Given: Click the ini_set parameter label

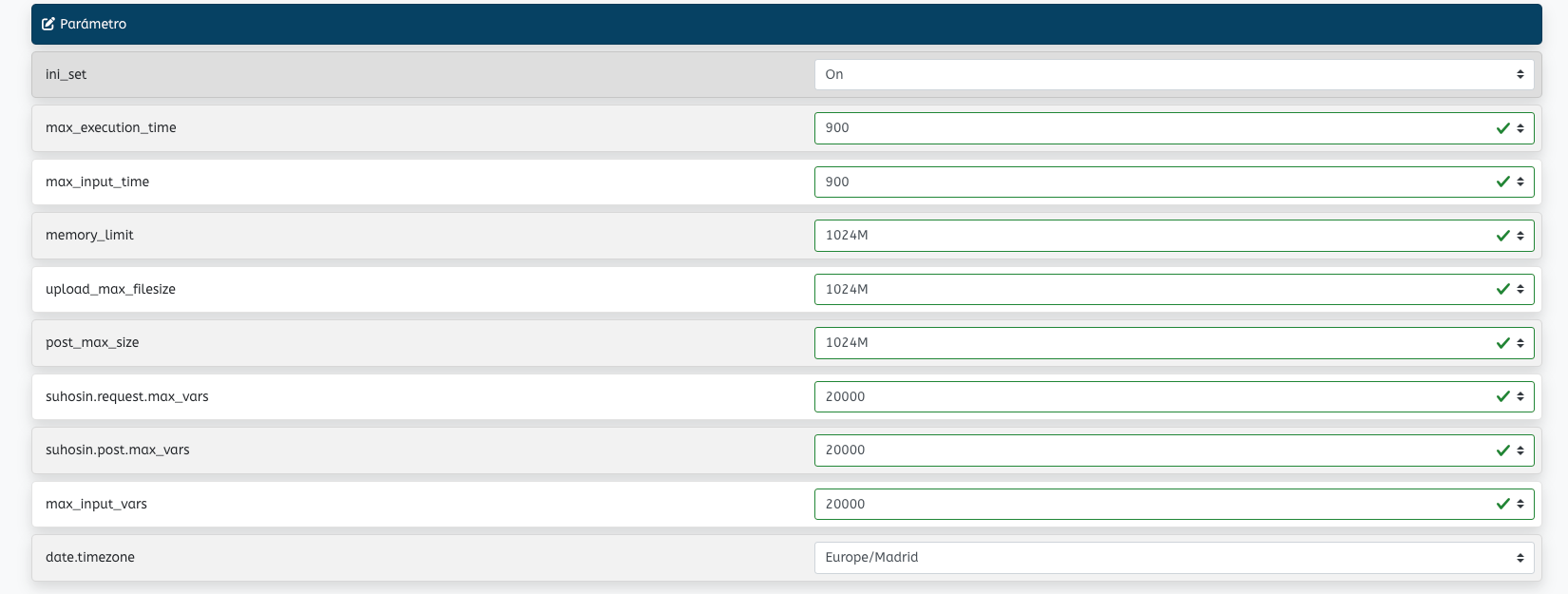Looking at the screenshot, I should pos(66,74).
